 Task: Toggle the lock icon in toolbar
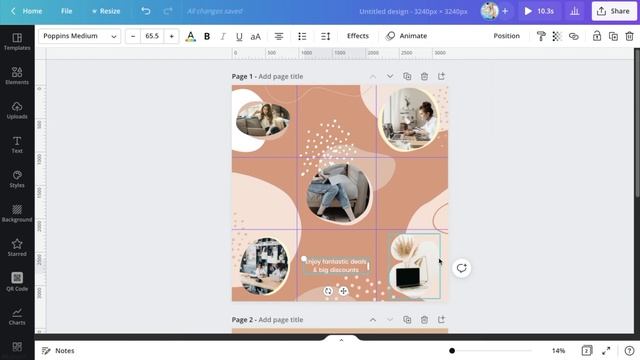click(597, 36)
